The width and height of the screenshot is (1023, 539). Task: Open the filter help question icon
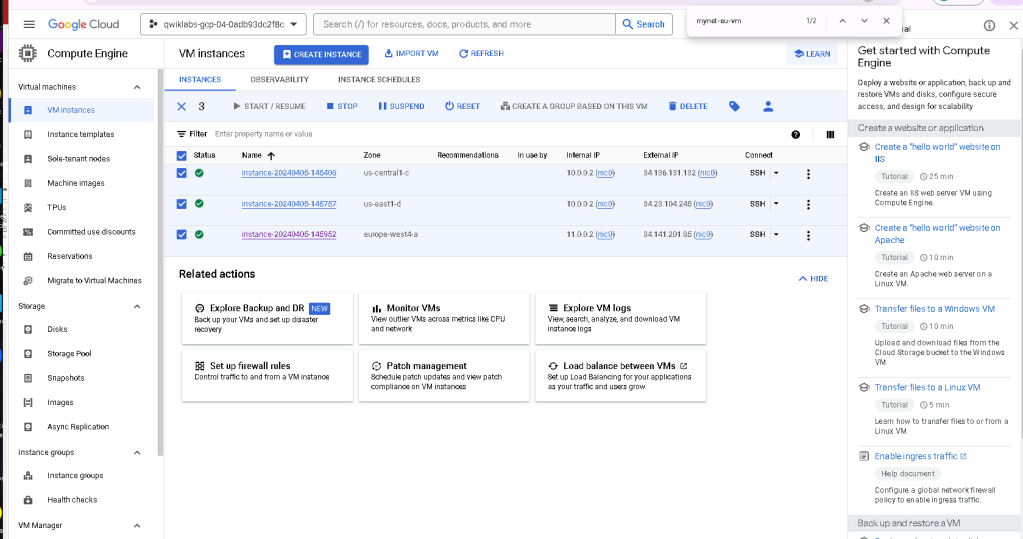[x=795, y=134]
